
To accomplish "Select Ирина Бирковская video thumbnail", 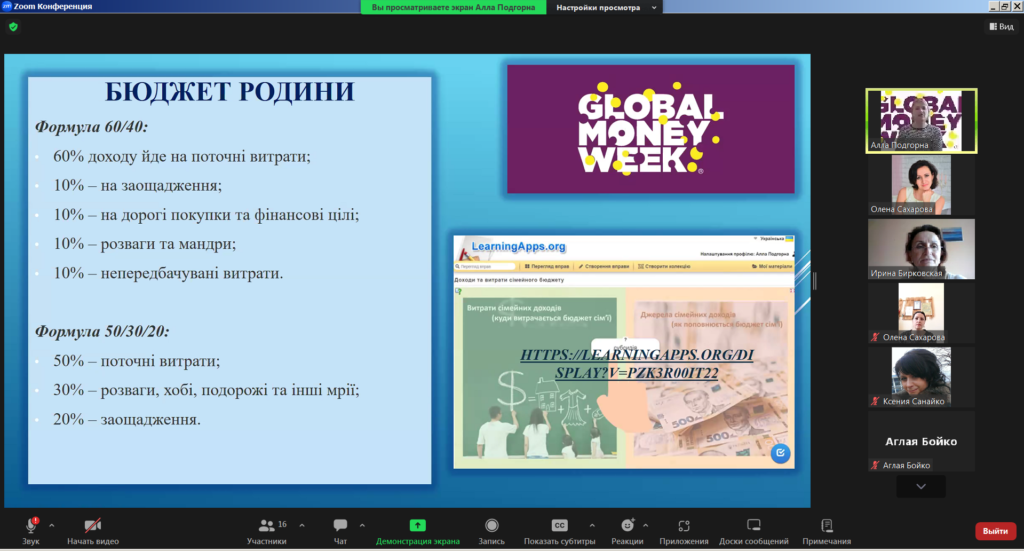I will tap(921, 249).
